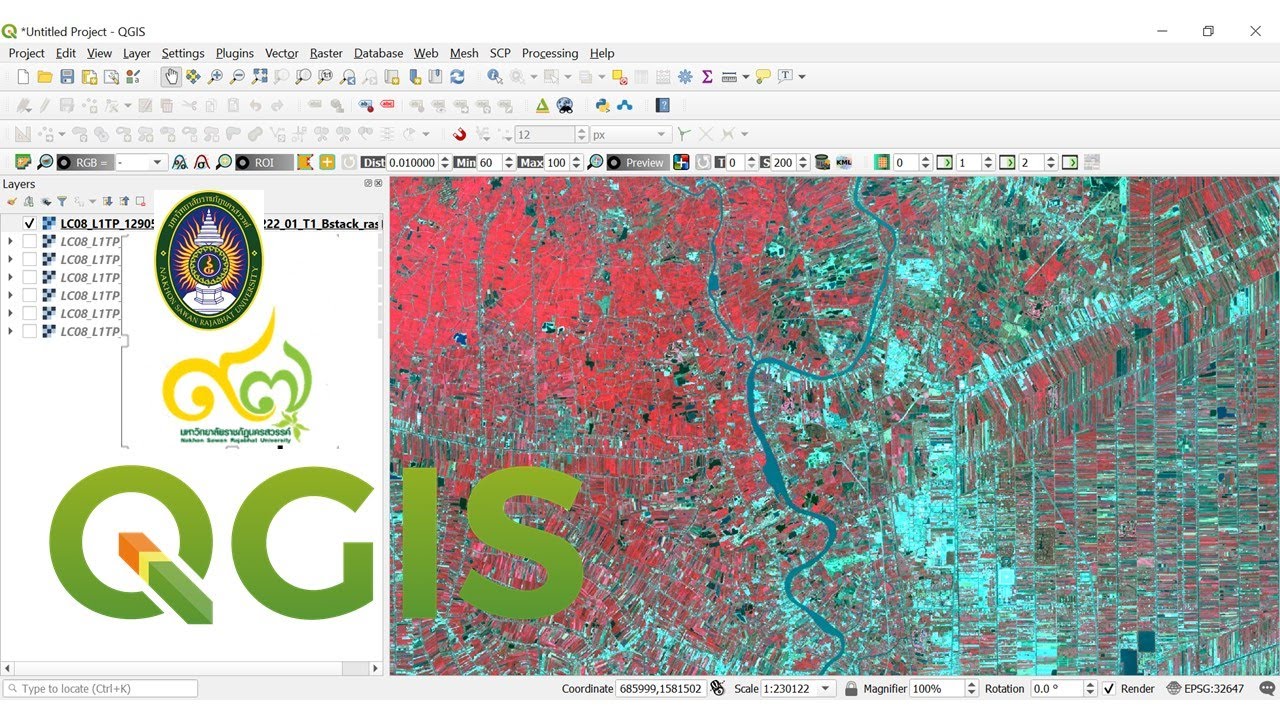Save the project with the floppy disk icon
The height and width of the screenshot is (720, 1280).
pyautogui.click(x=67, y=77)
